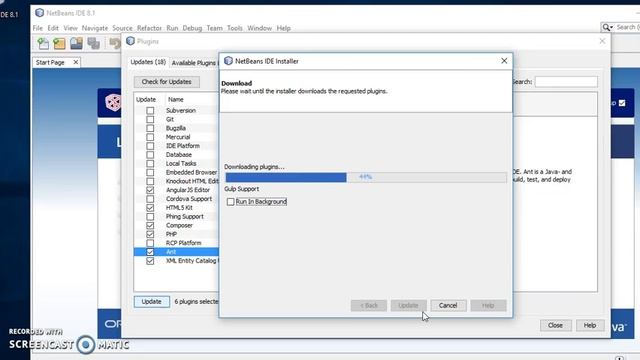
Task: Click the Undo toolbar icon
Action: point(115,43)
